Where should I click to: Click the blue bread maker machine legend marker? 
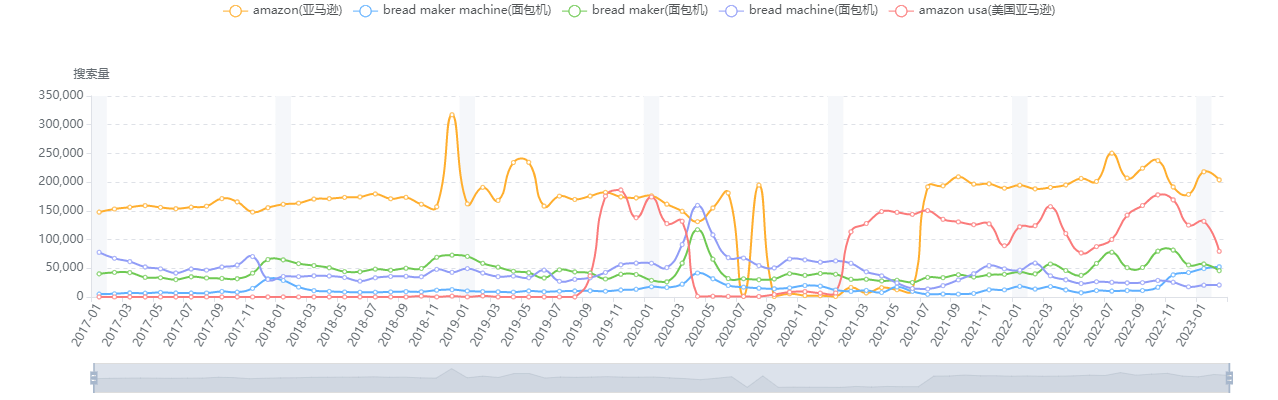pos(366,10)
